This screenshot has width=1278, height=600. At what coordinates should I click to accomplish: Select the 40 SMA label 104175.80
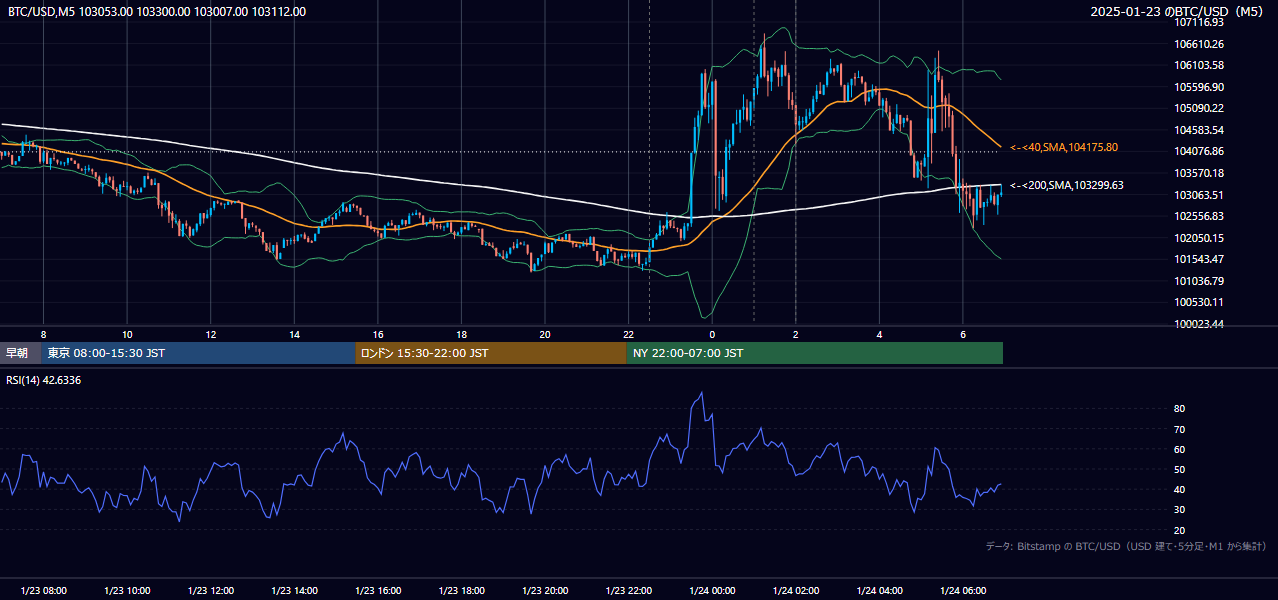(1064, 148)
